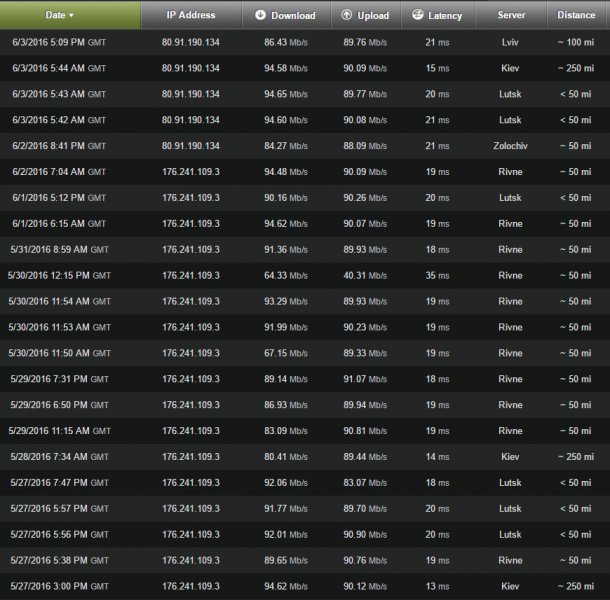Click the latency icon in header
This screenshot has height=600, width=610.
click(x=416, y=15)
